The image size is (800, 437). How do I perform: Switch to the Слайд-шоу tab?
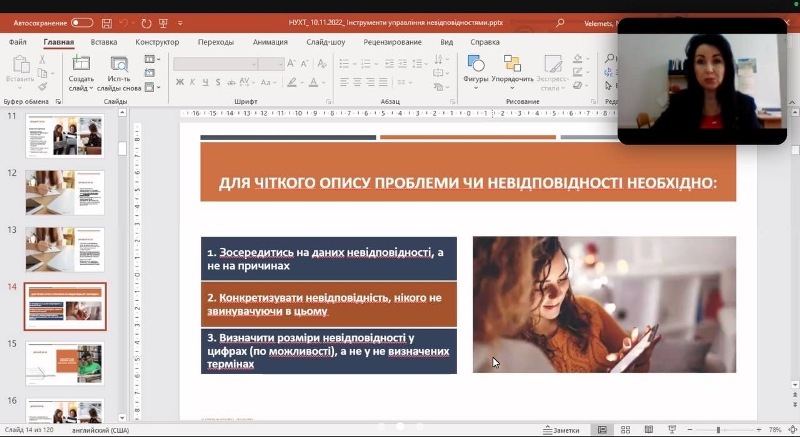[326, 42]
